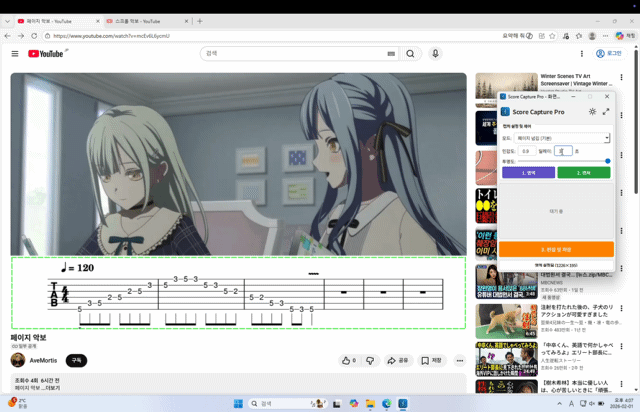Toggle the theme sun icon in Score Capture Pro
This screenshot has width=640, height=412.
[592, 112]
